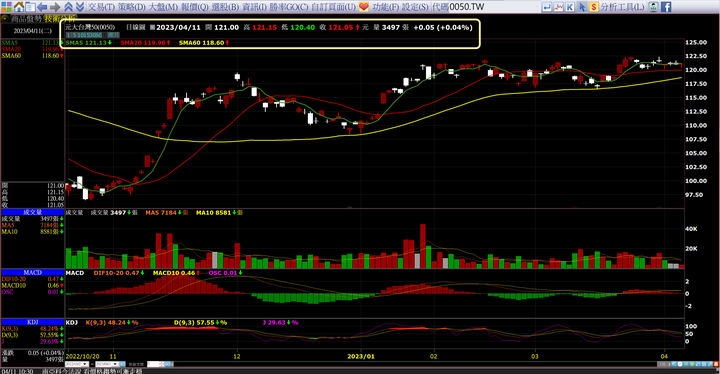Open the Facebook icon
The height and width of the screenshot is (374, 720).
point(666,7)
